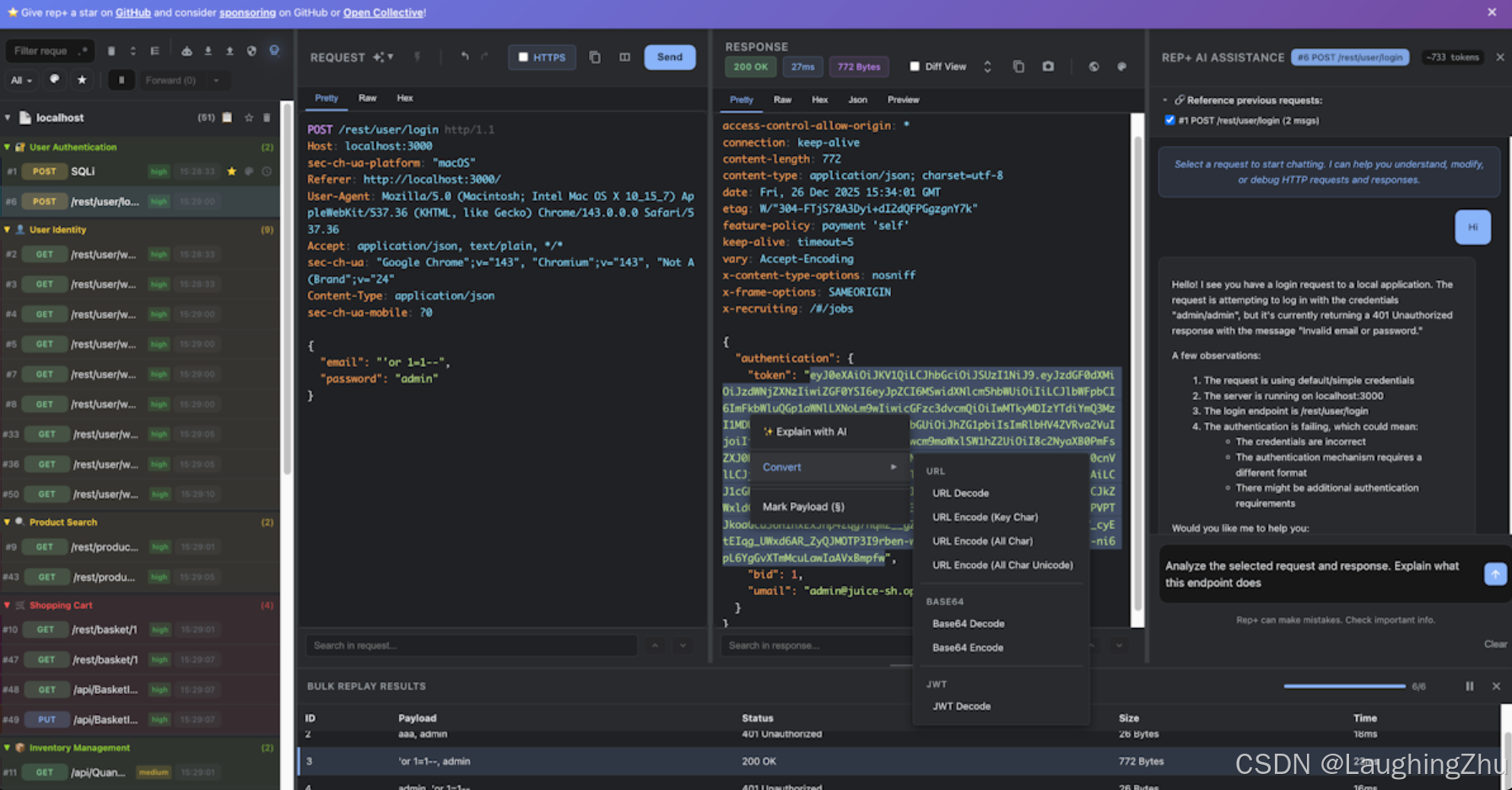
Task: Click the shield globe icon in sidebar toolbar
Action: pyautogui.click(x=251, y=51)
